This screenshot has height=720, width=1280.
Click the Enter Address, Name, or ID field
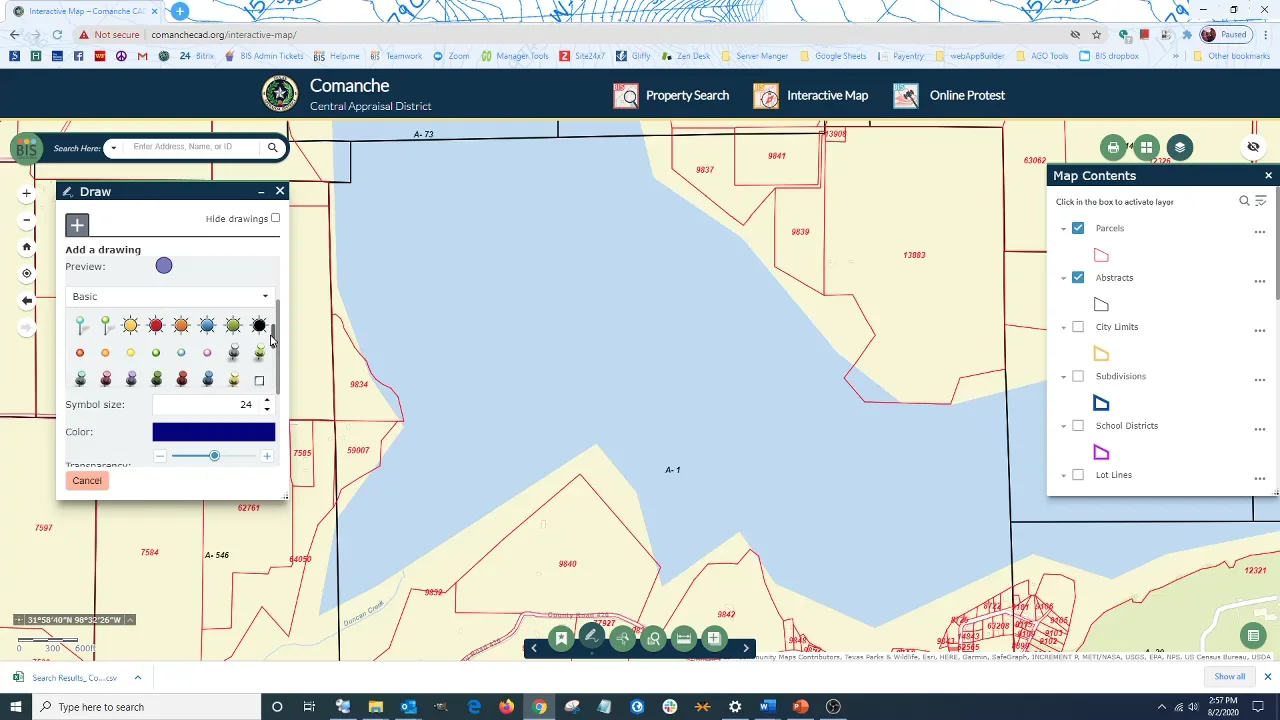(x=190, y=147)
